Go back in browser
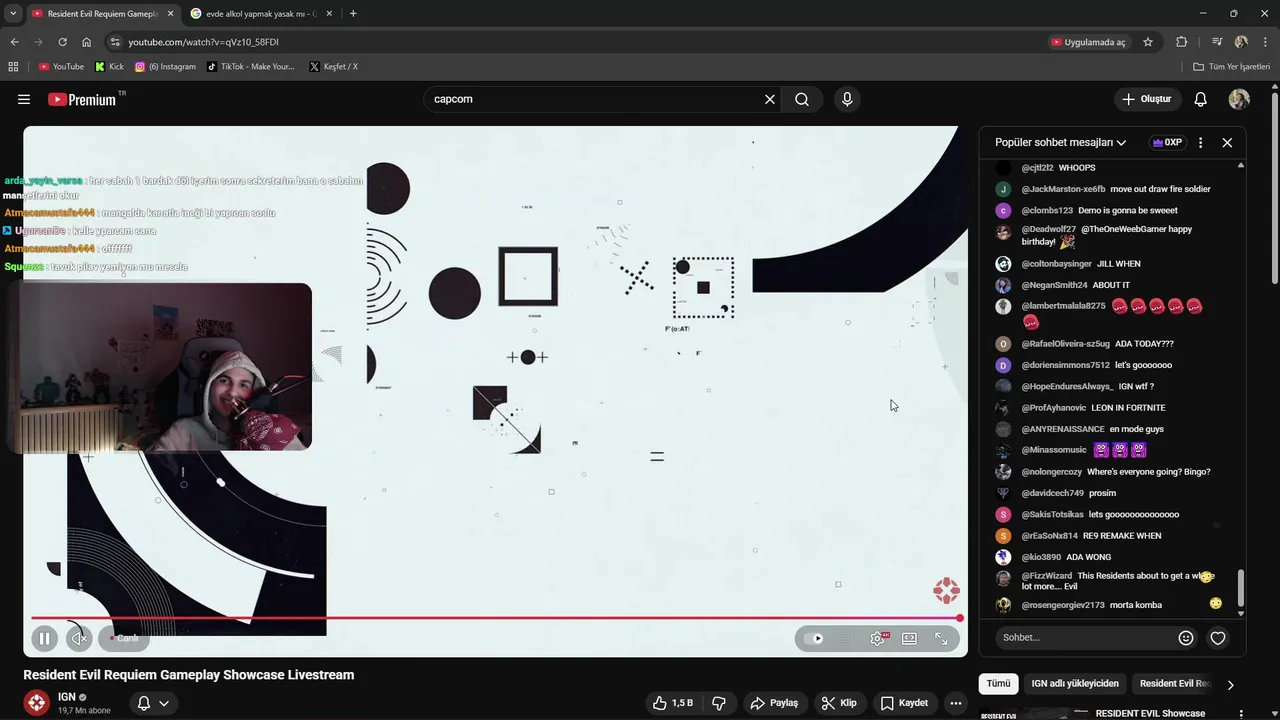The width and height of the screenshot is (1280, 720). pos(14,42)
